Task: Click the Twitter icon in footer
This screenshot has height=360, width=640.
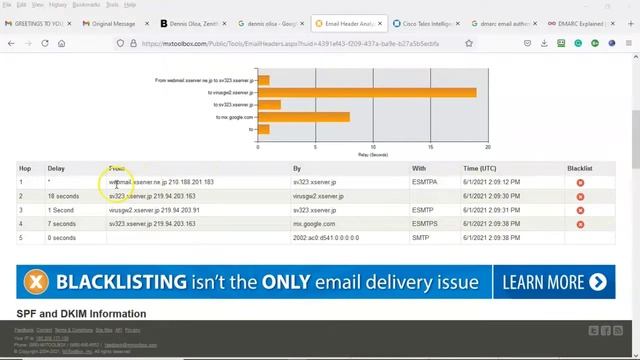Action: tap(593, 331)
